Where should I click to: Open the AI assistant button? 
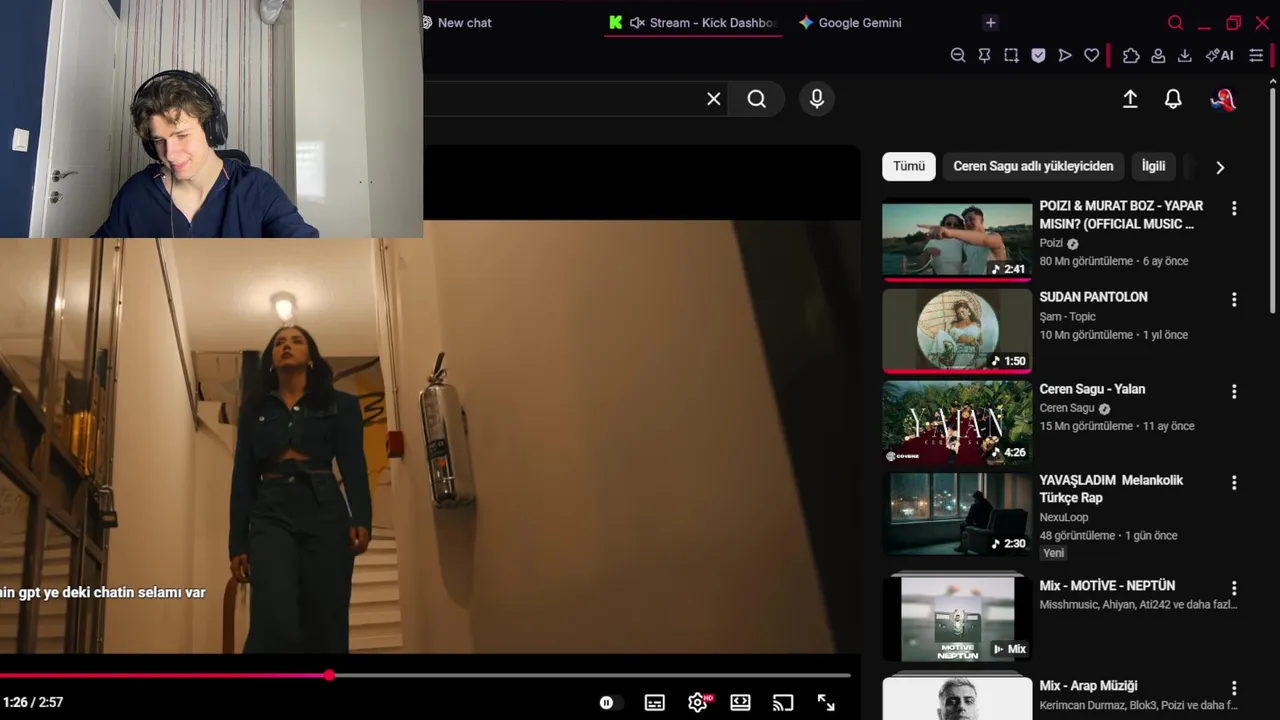pos(1219,56)
